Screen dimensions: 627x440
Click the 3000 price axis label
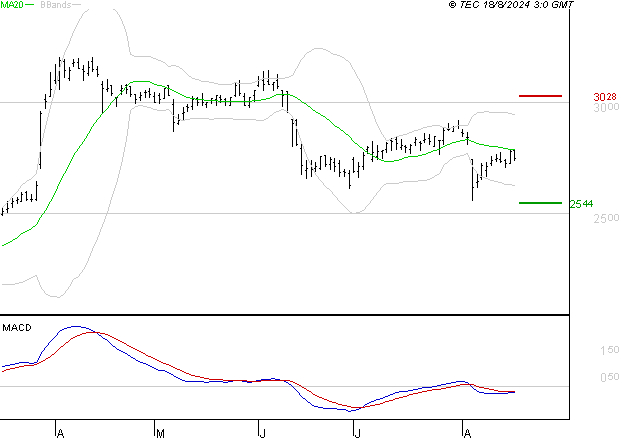(606, 107)
